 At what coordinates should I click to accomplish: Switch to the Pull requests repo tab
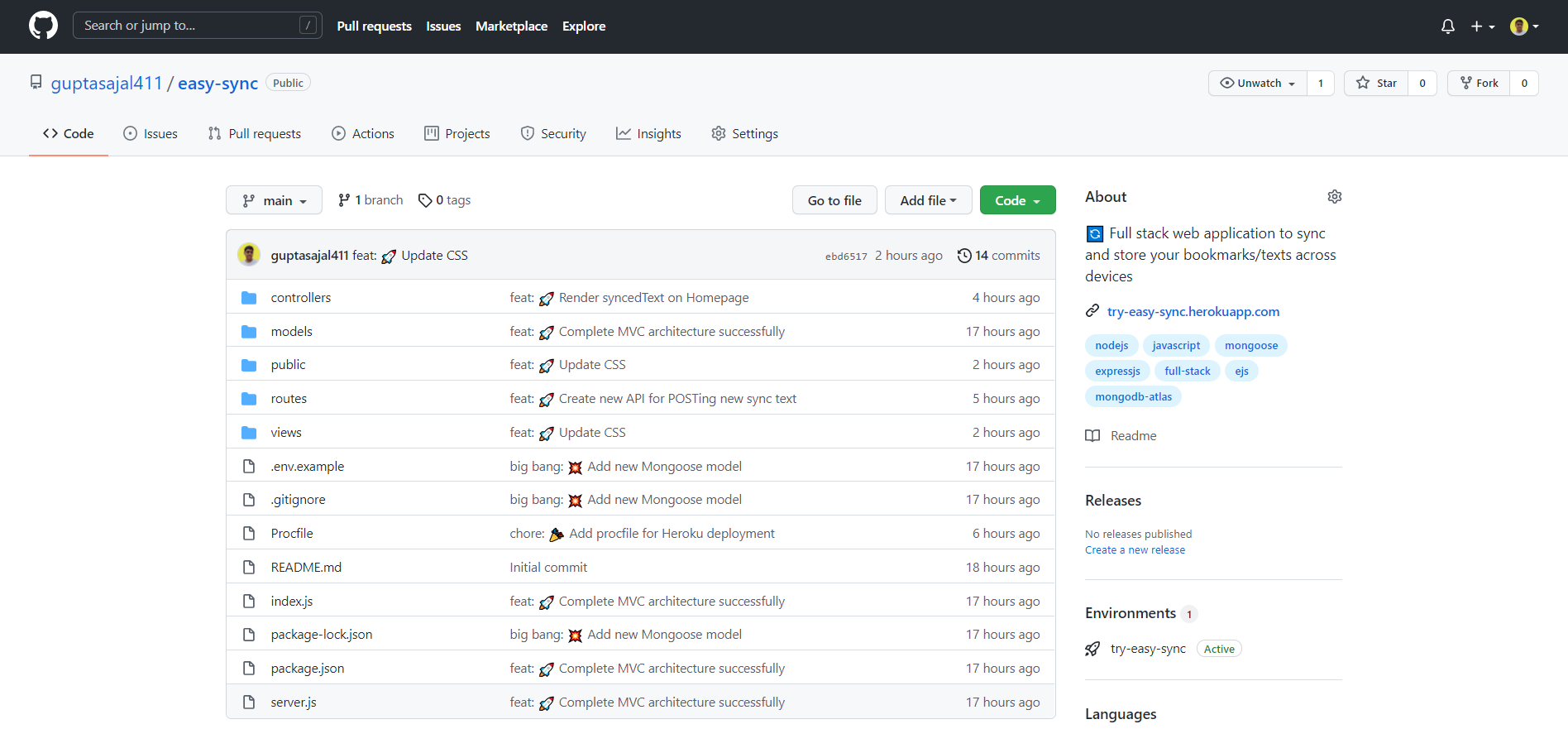point(255,134)
